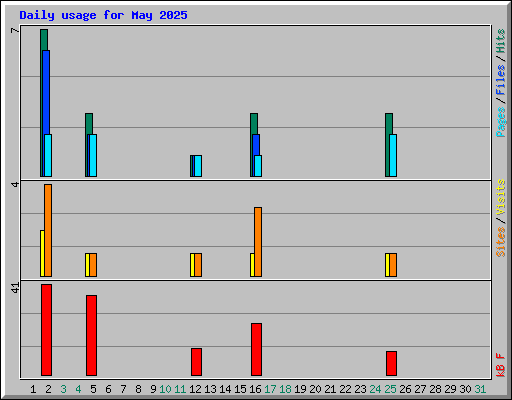The image size is (512, 400).
Task: Click green day label 18
Action: (x=285, y=389)
